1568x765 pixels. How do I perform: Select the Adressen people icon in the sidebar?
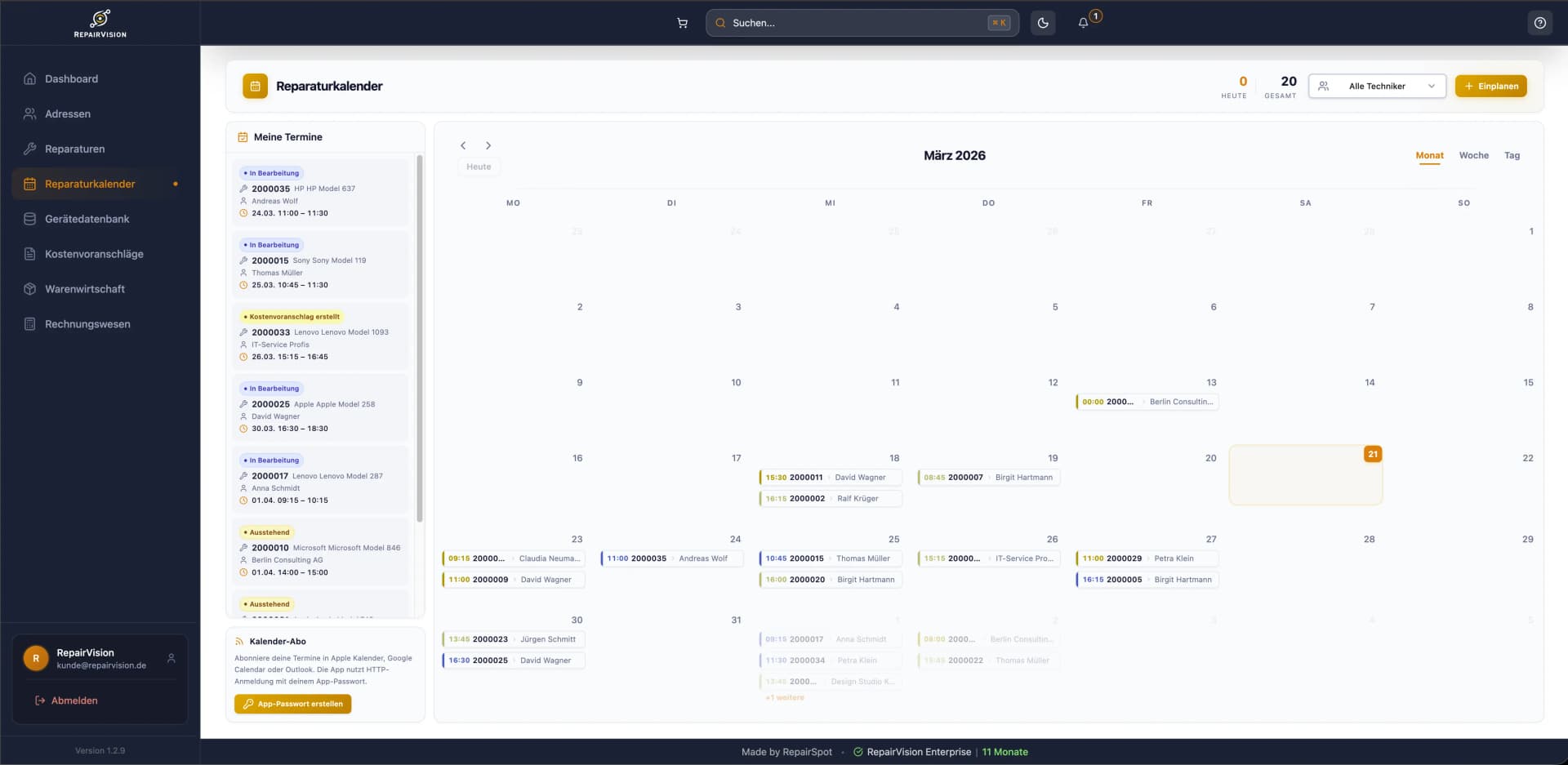click(29, 113)
